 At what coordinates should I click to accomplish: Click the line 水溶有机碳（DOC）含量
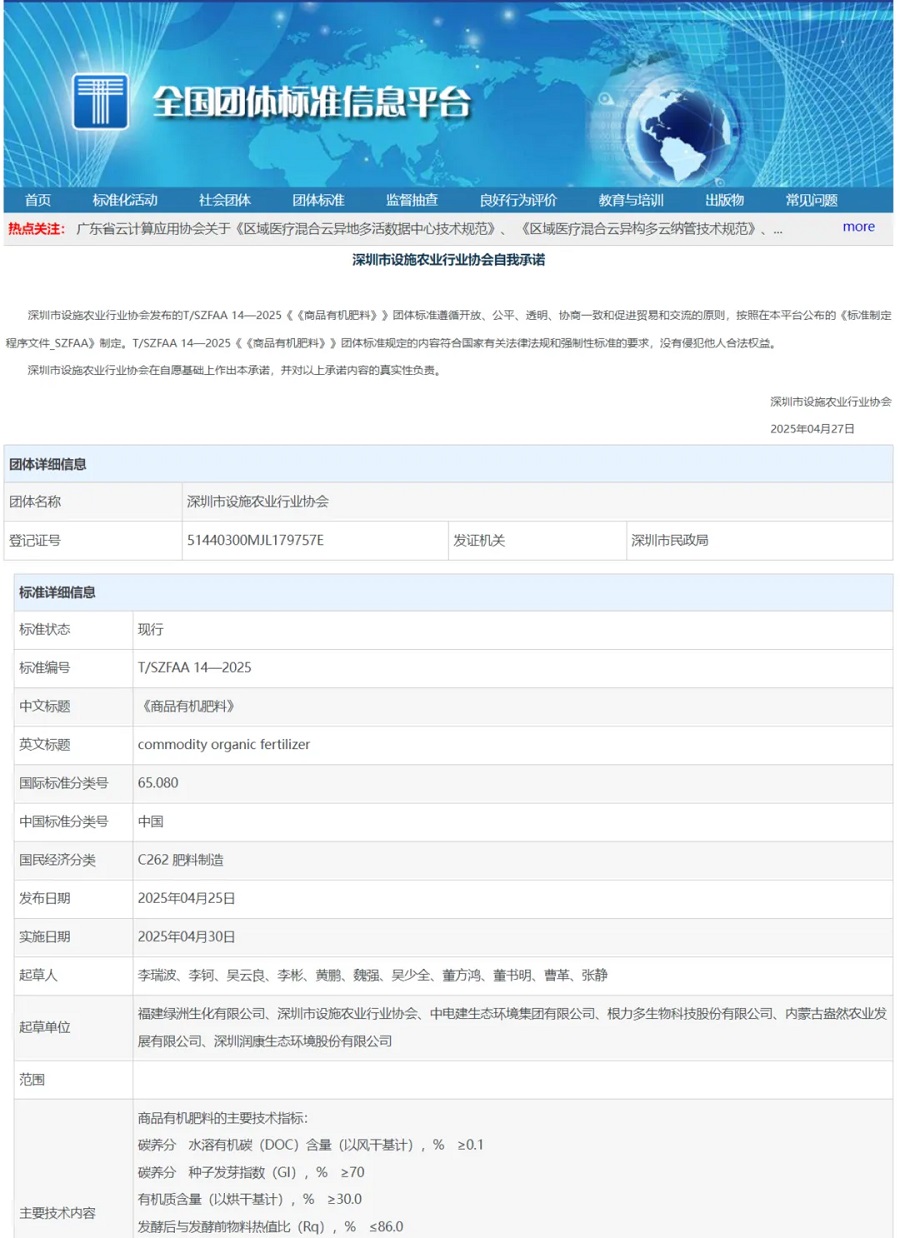(310, 1144)
